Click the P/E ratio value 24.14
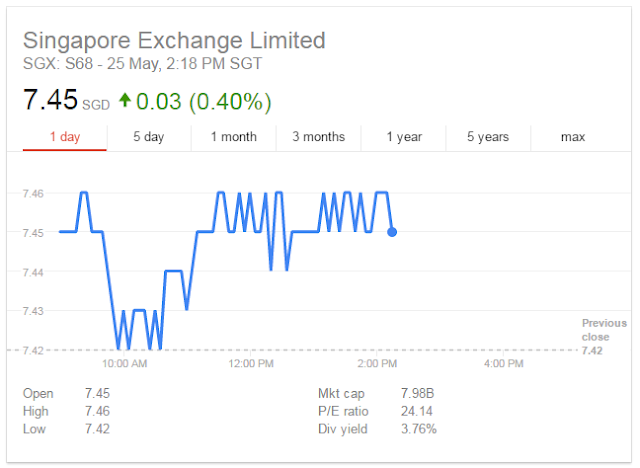Screen dimensions: 640x468 point(416,411)
